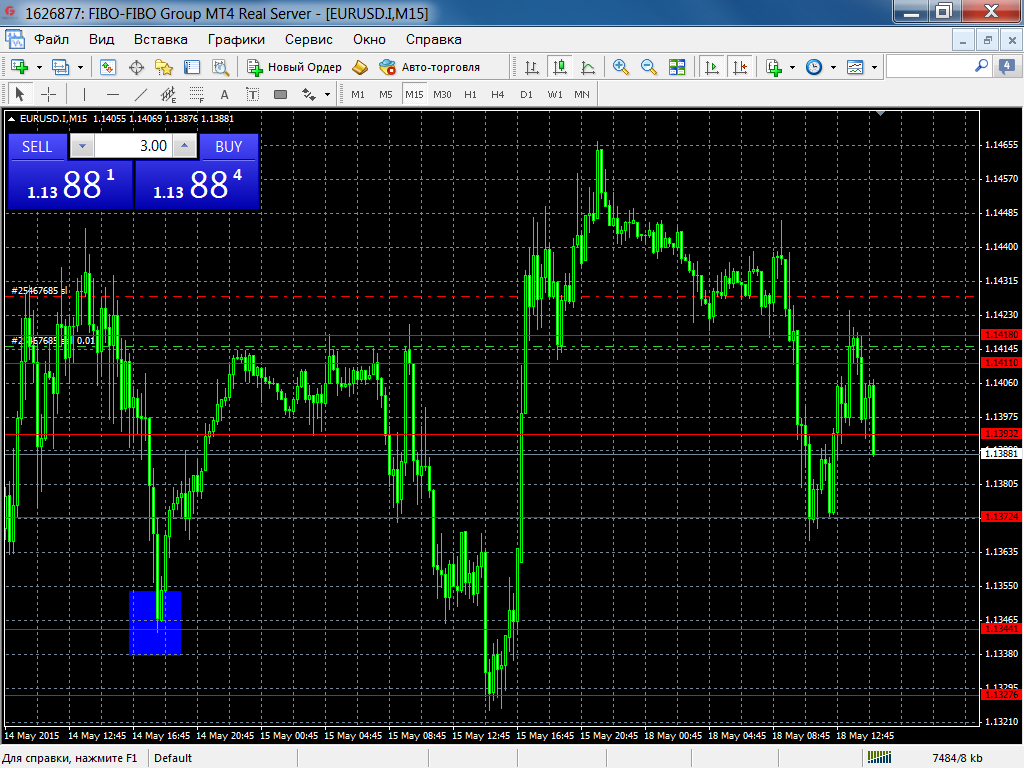
Task: Click the search magnifier icon
Action: click(981, 66)
